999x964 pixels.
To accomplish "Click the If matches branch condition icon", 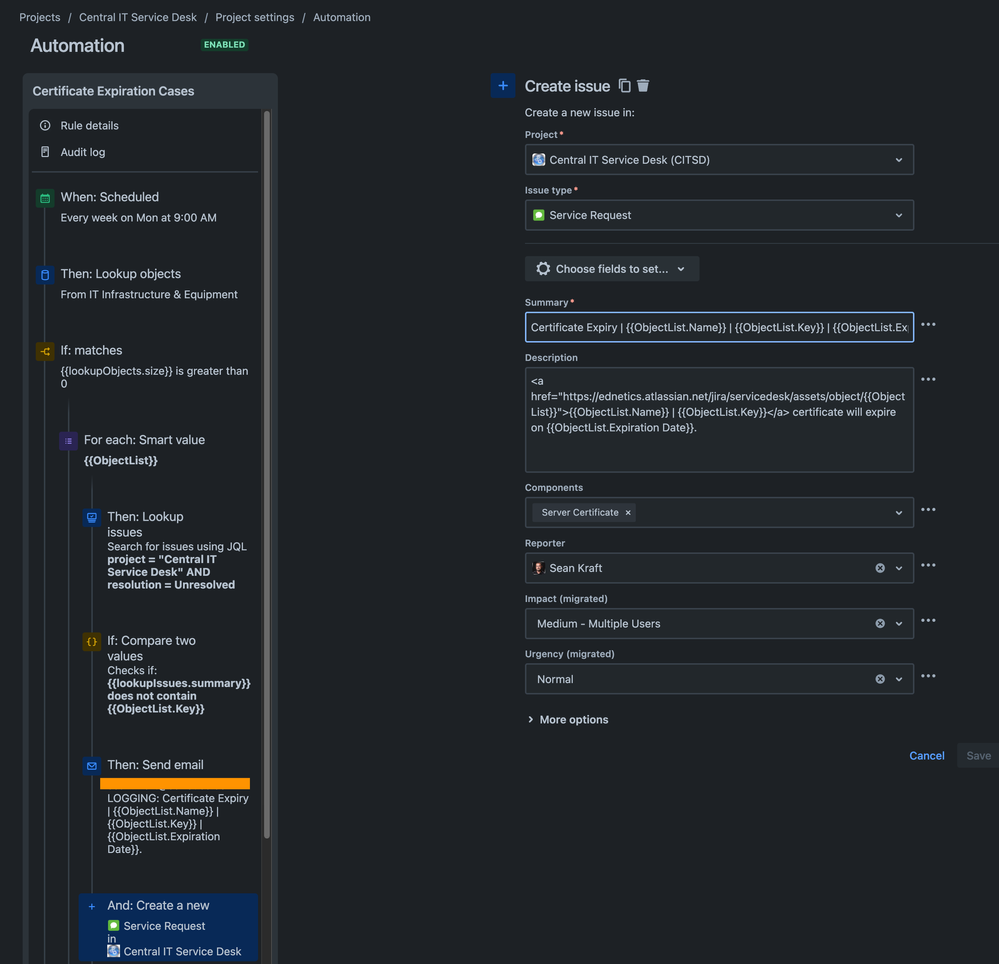I will point(45,351).
